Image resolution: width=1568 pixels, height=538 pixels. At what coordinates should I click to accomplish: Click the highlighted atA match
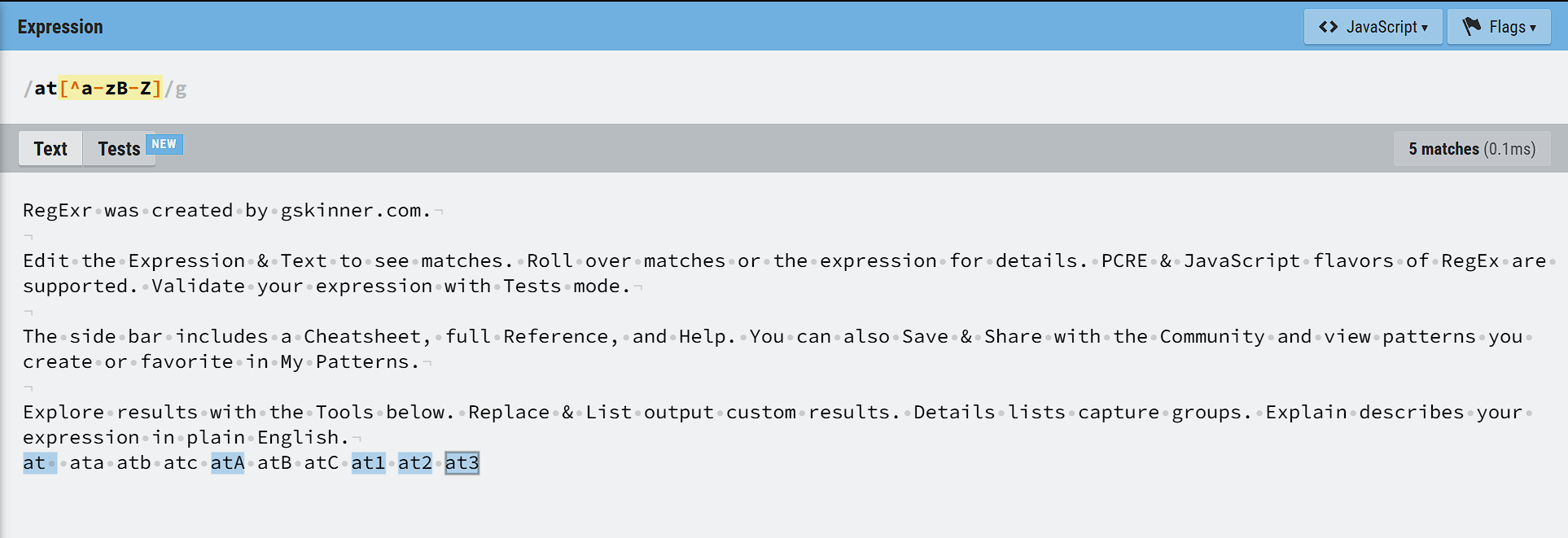pyautogui.click(x=227, y=463)
